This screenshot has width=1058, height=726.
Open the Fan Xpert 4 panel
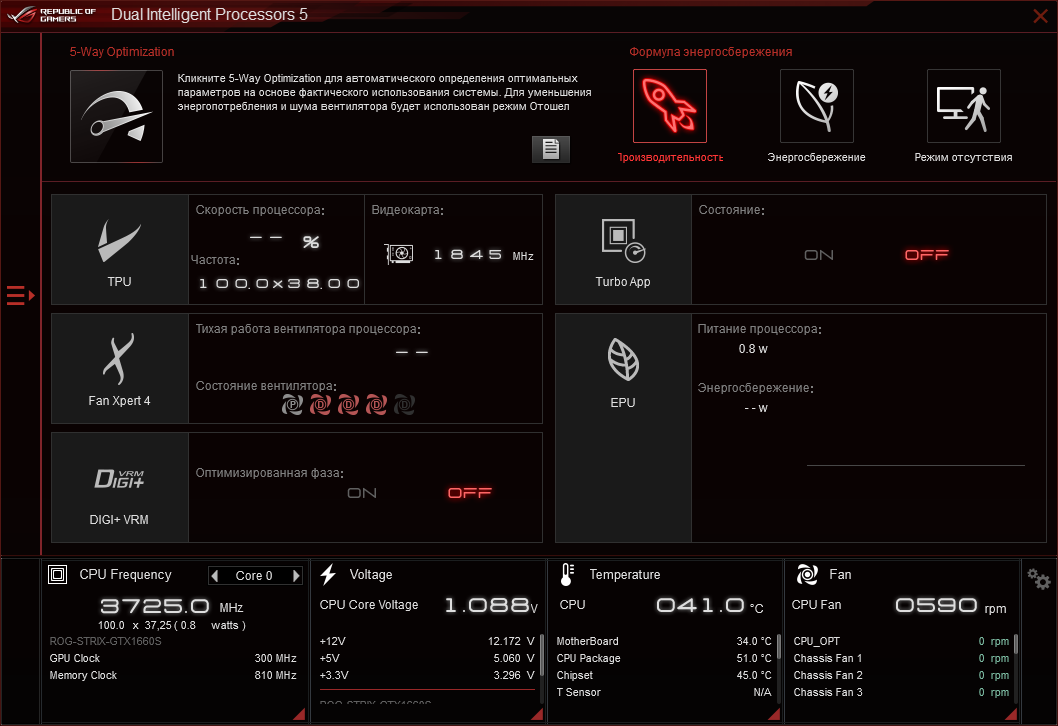pos(119,368)
